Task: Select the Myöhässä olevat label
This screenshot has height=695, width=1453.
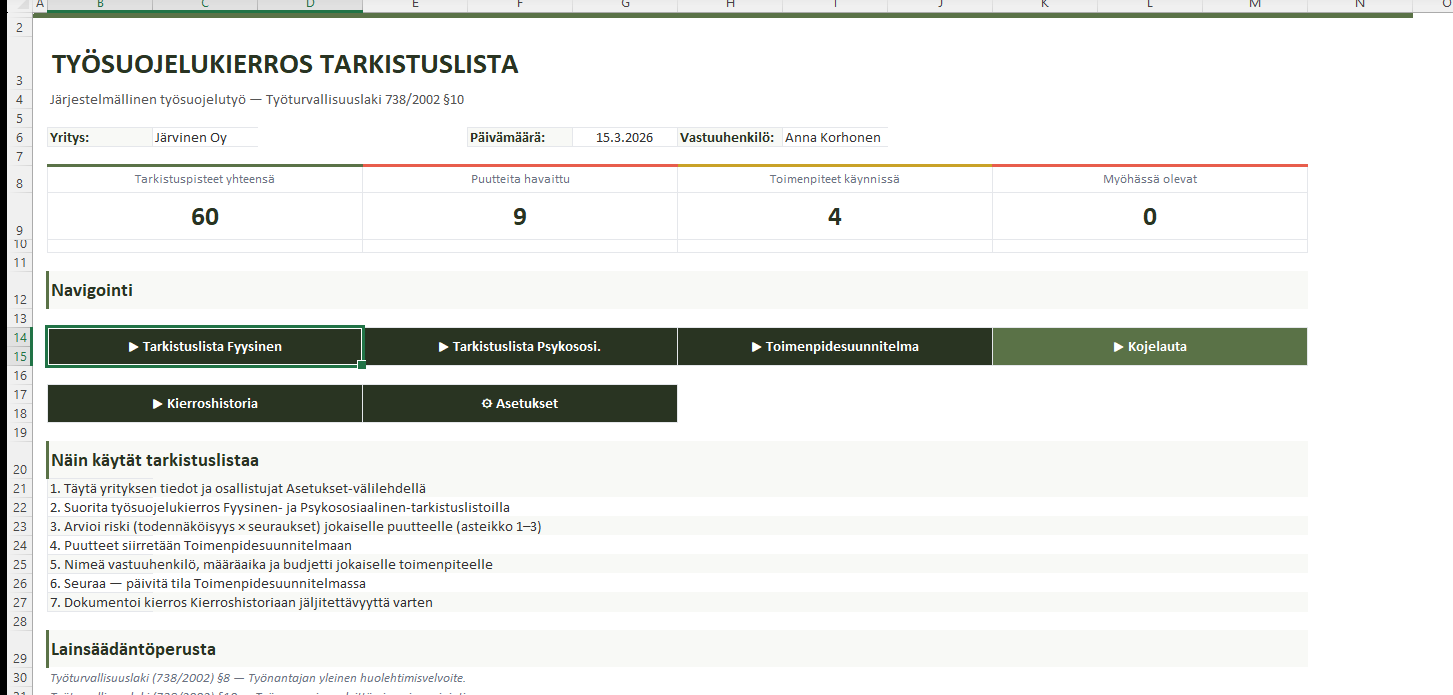Action: 1150,180
